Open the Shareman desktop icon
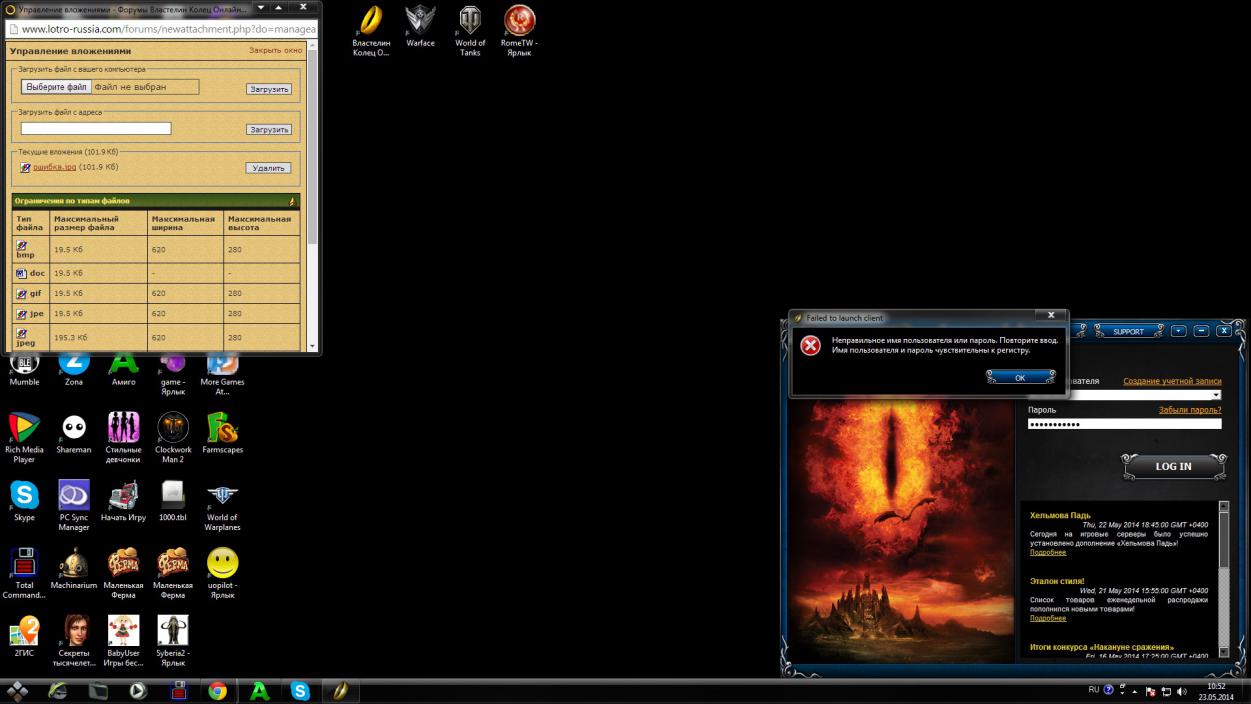 (74, 433)
